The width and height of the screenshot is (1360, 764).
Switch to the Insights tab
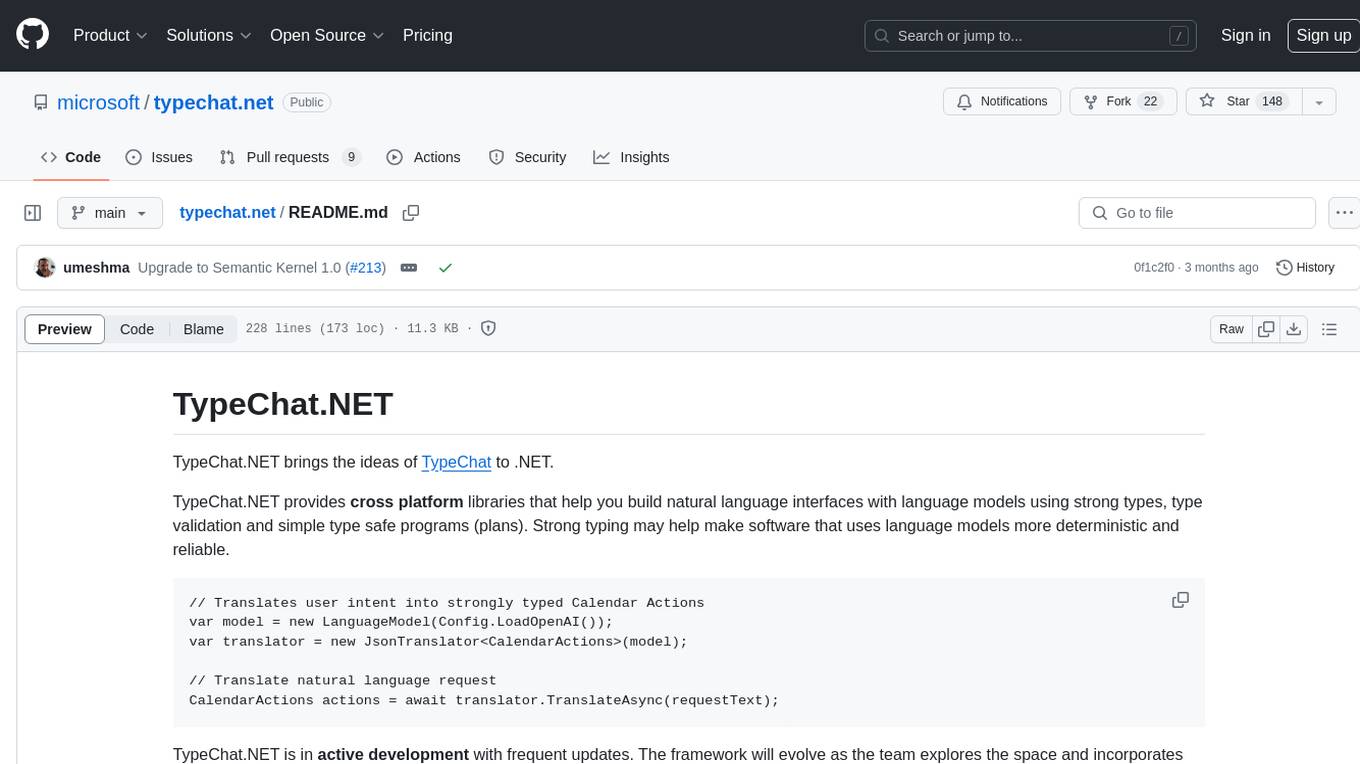pyautogui.click(x=631, y=157)
